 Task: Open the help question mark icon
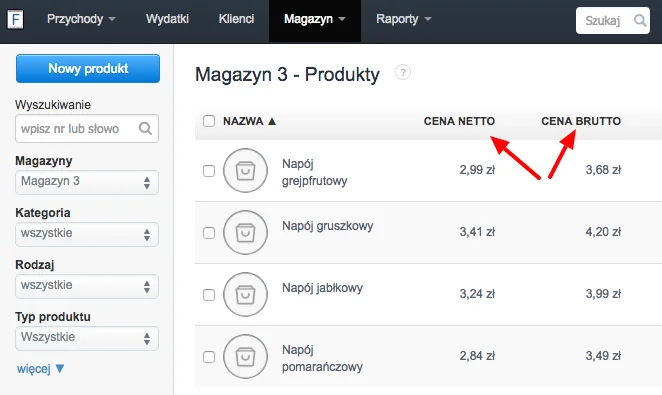(403, 73)
